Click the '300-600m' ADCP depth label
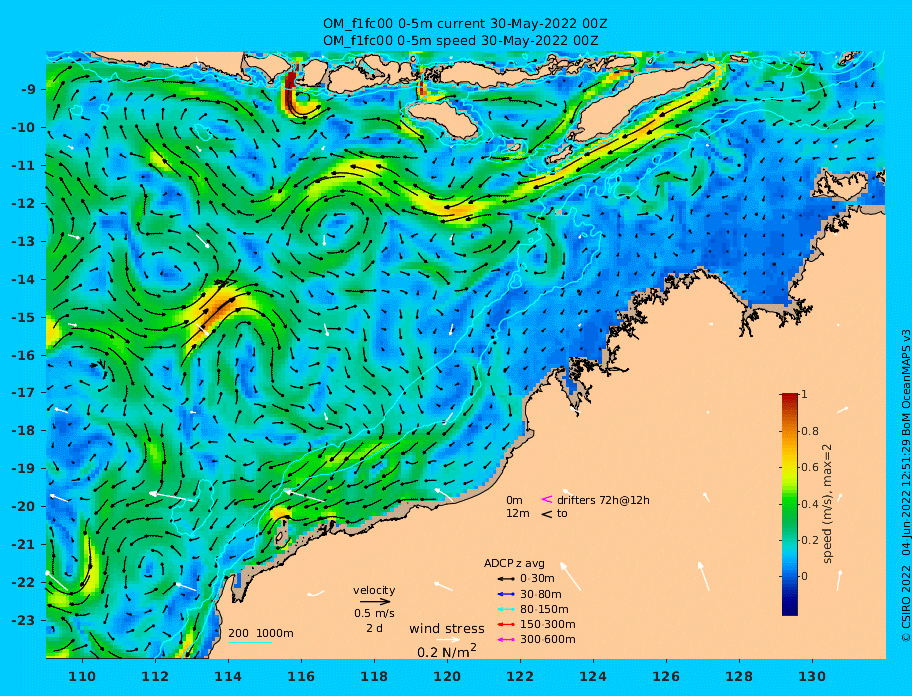912x696 pixels. coord(548,640)
